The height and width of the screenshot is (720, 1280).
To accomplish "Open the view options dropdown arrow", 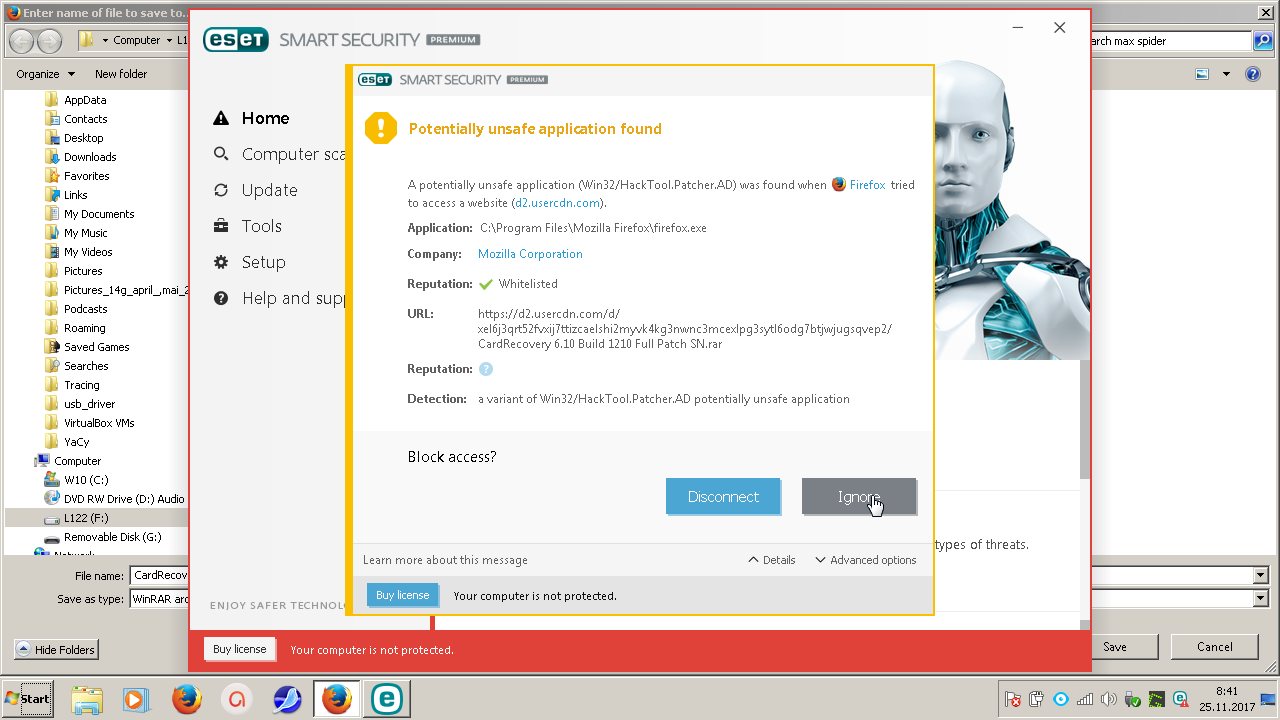I will pyautogui.click(x=1227, y=74).
